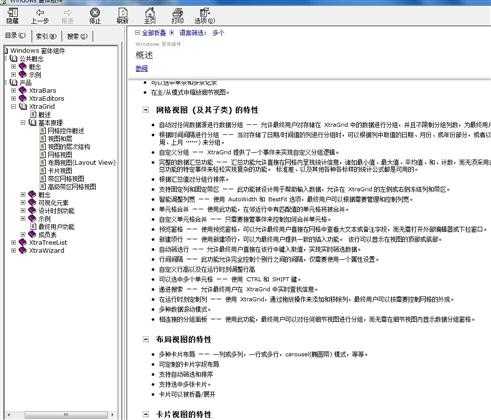The height and width of the screenshot is (420, 491).
Task: Switch to the 目录(C) contents tab
Action: 15,35
